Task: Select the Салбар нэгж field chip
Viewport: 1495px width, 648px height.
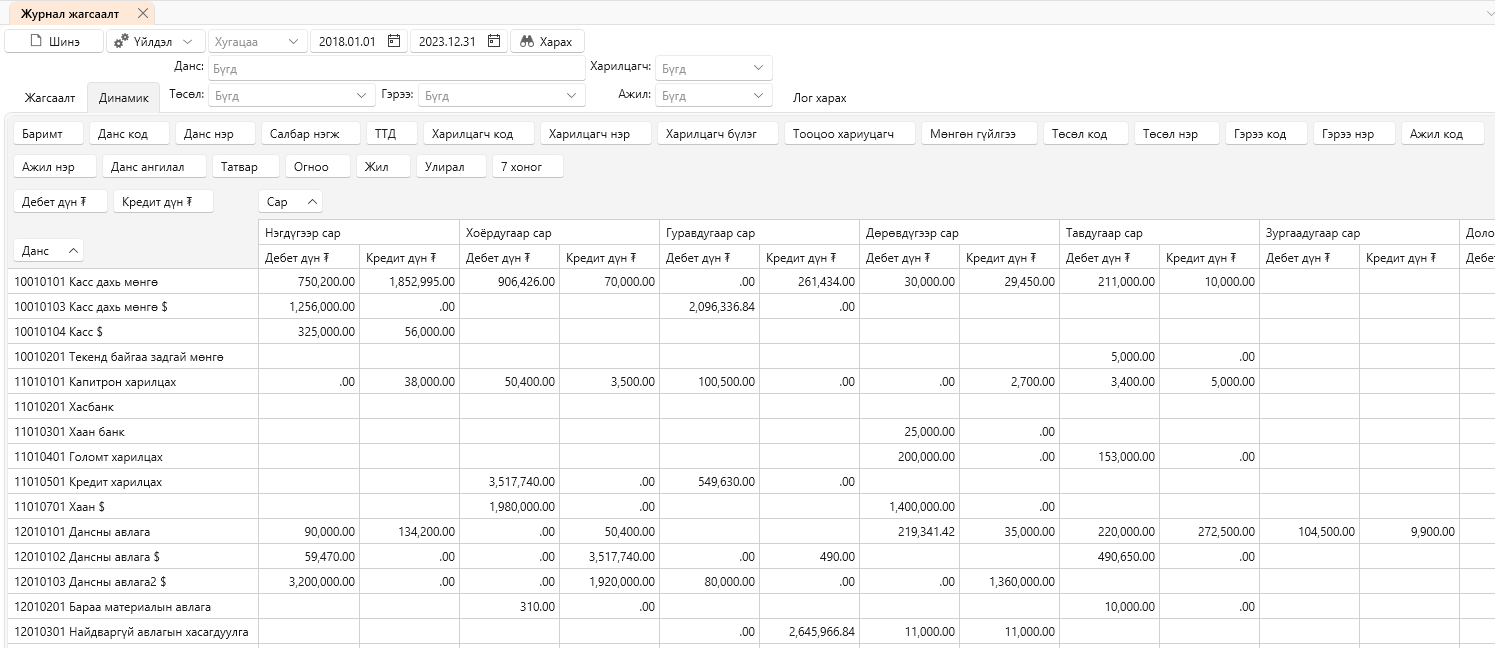Action: click(x=311, y=134)
